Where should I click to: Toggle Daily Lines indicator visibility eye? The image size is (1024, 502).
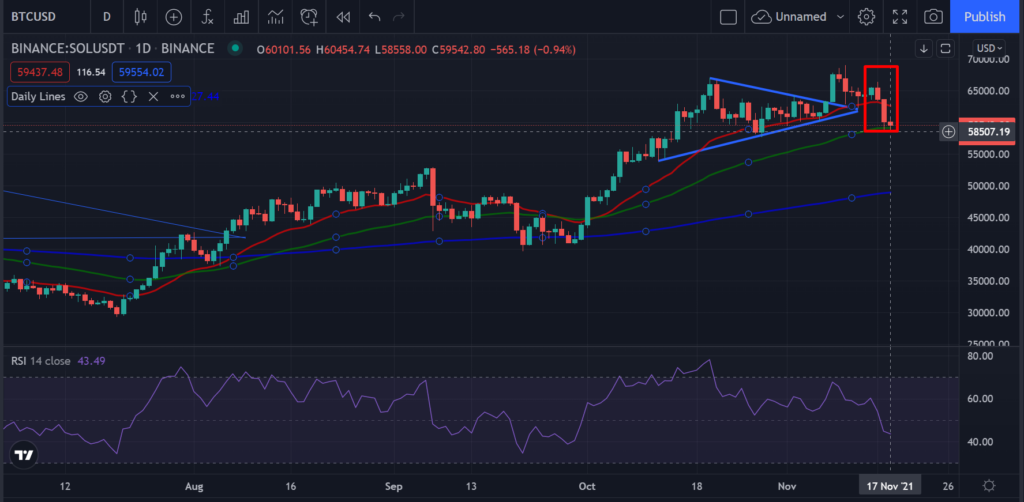[80, 97]
